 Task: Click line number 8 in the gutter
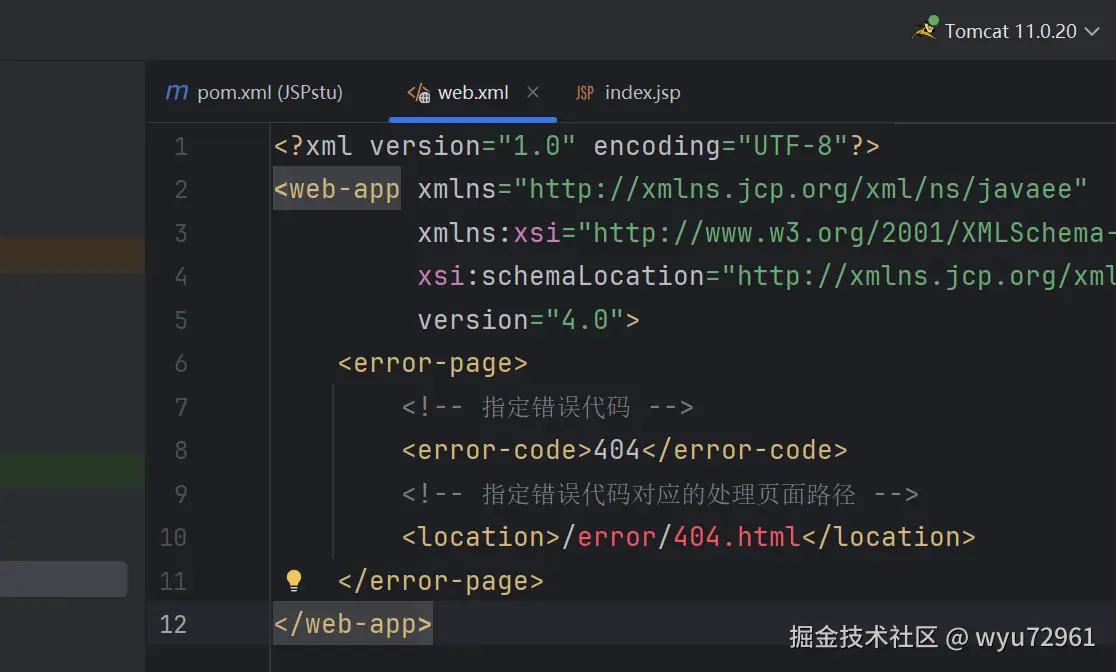pyautogui.click(x=181, y=451)
